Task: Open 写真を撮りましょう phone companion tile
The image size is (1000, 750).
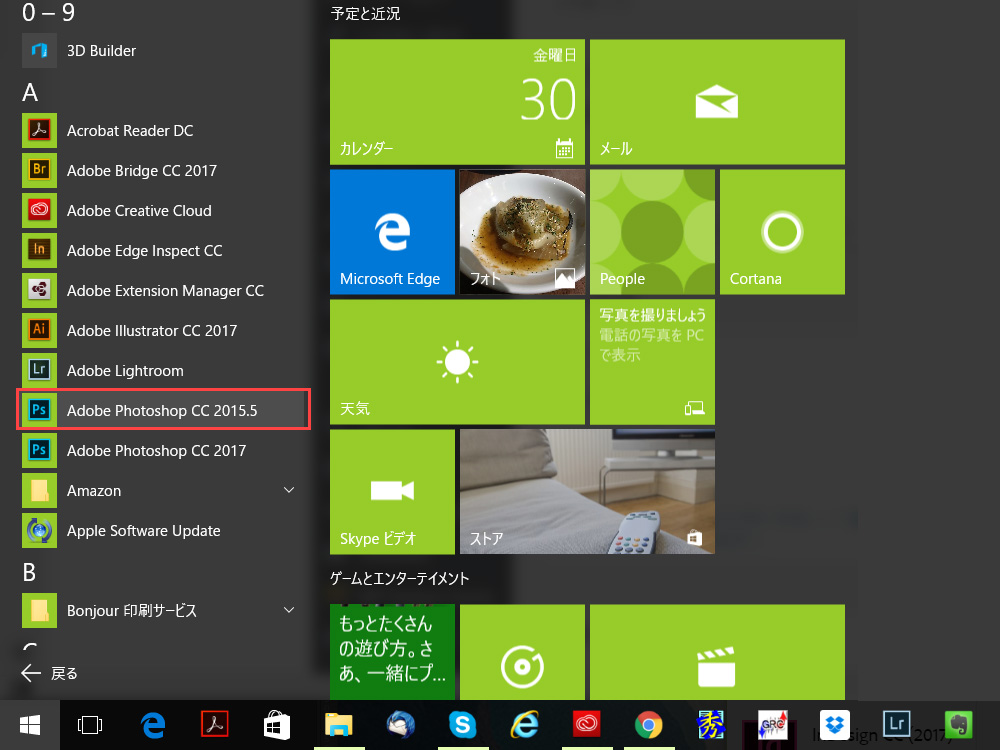Action: click(x=652, y=362)
